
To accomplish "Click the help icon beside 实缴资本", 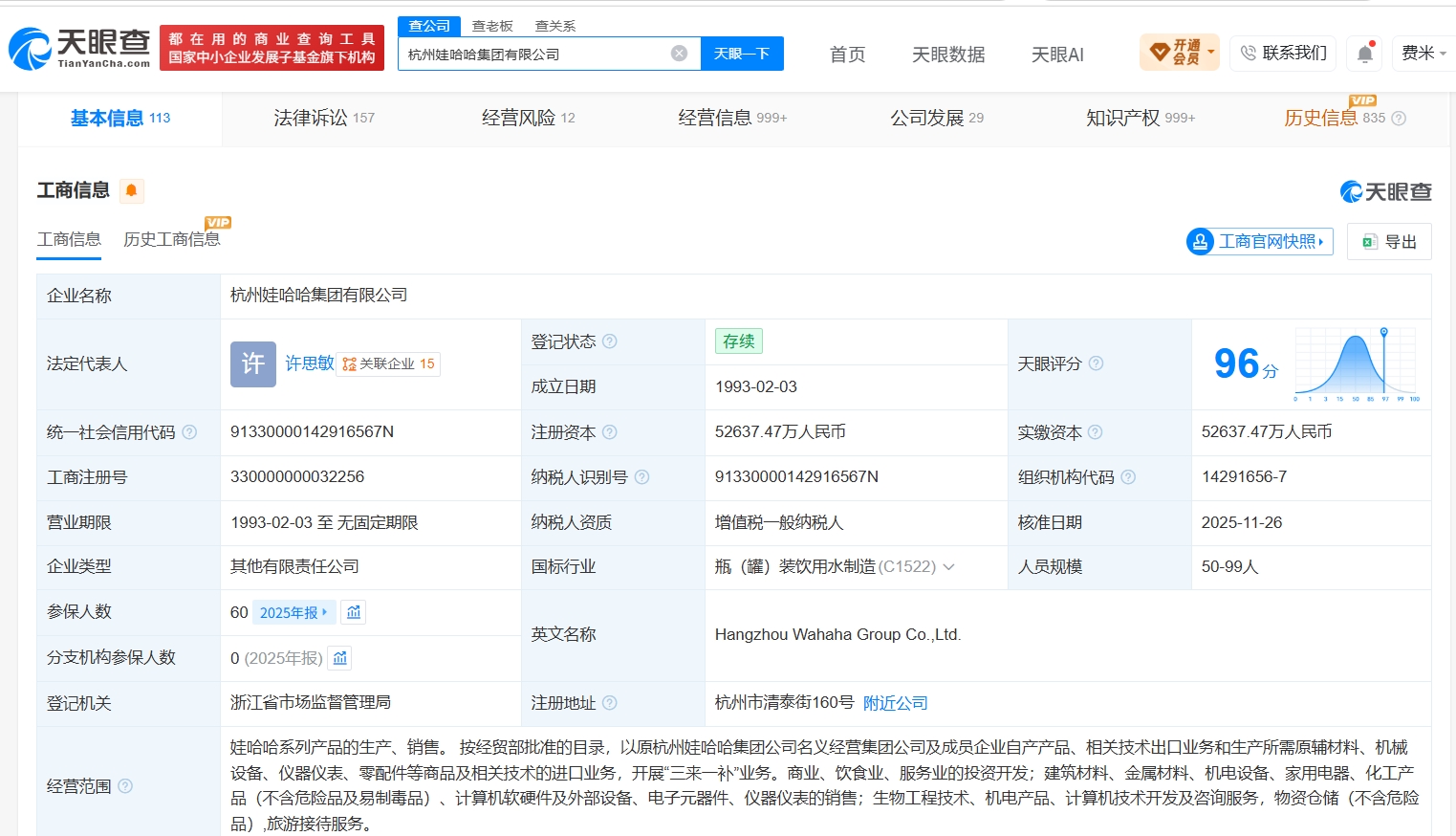I will coord(1096,432).
